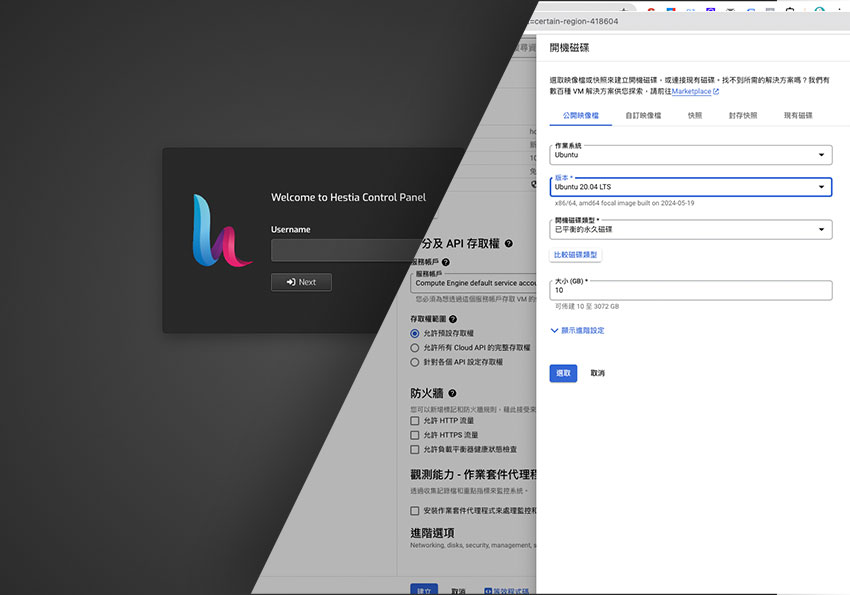
Task: Click the 防火牆 section heading
Action: tap(427, 393)
